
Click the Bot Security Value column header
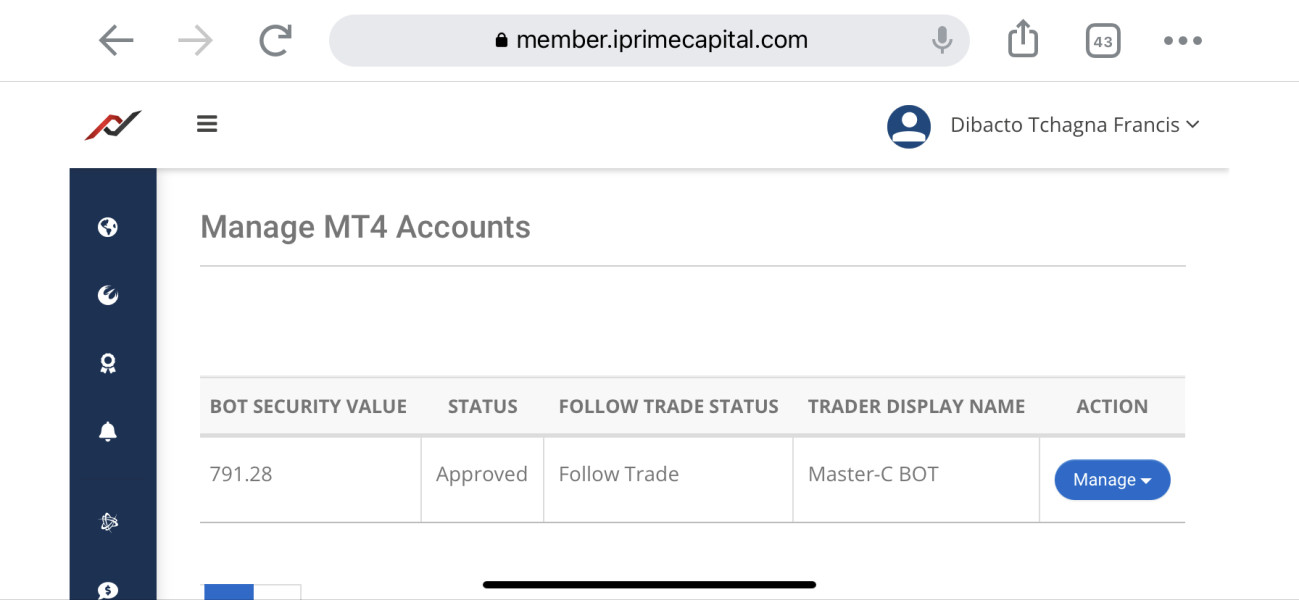click(308, 407)
